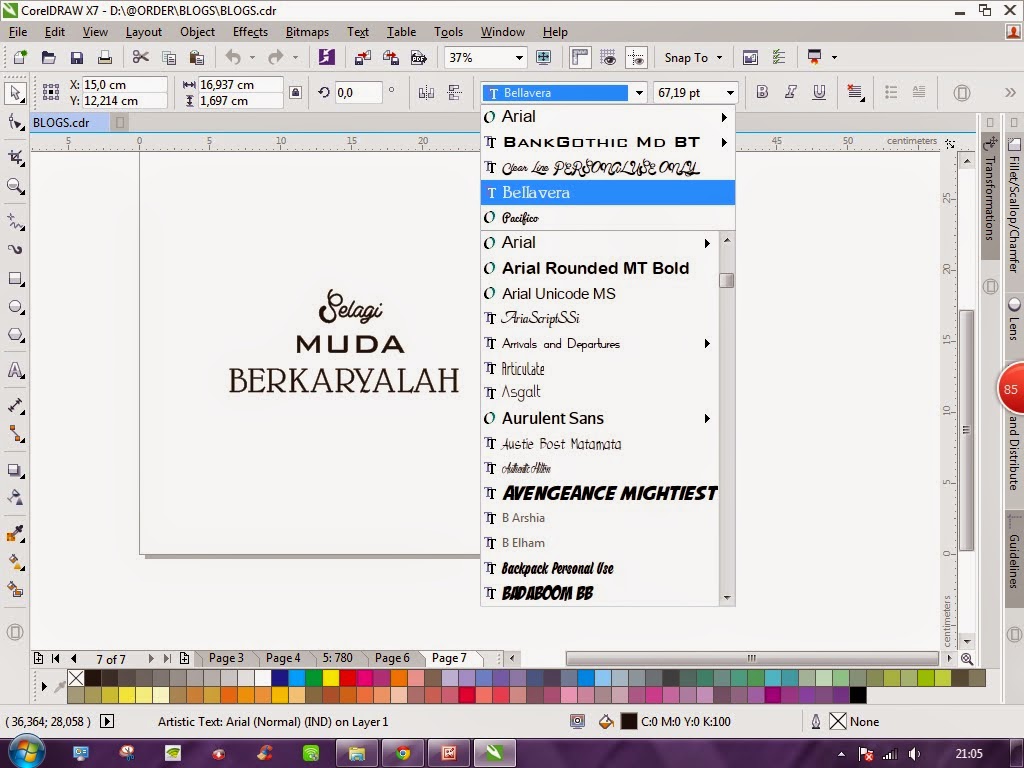Image resolution: width=1024 pixels, height=768 pixels.
Task: Open the Table menu
Action: pos(401,31)
